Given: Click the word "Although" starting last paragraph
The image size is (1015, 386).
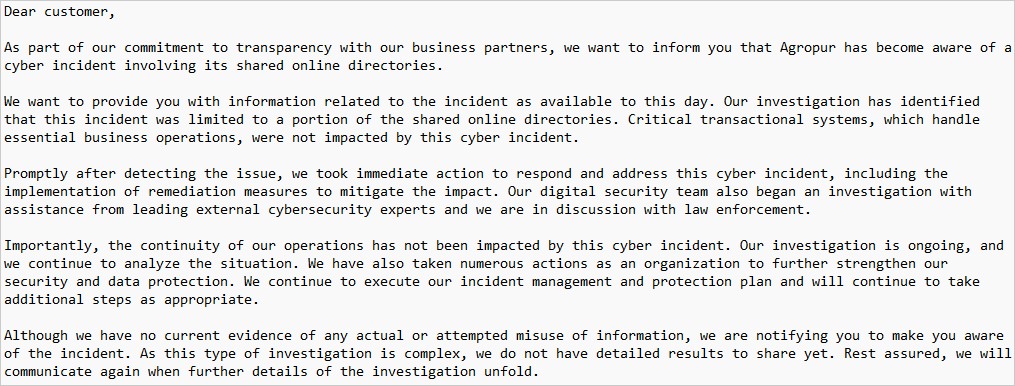Looking at the screenshot, I should (36, 335).
